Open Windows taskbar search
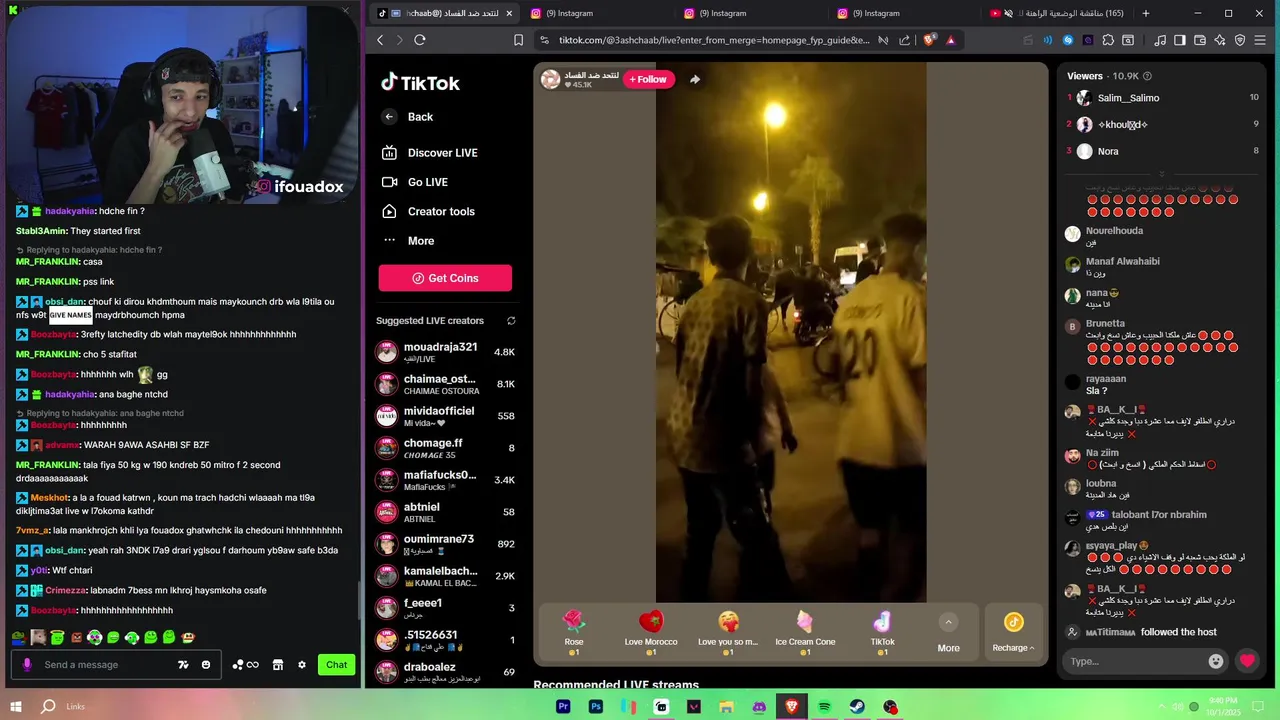The width and height of the screenshot is (1280, 720). [x=48, y=706]
